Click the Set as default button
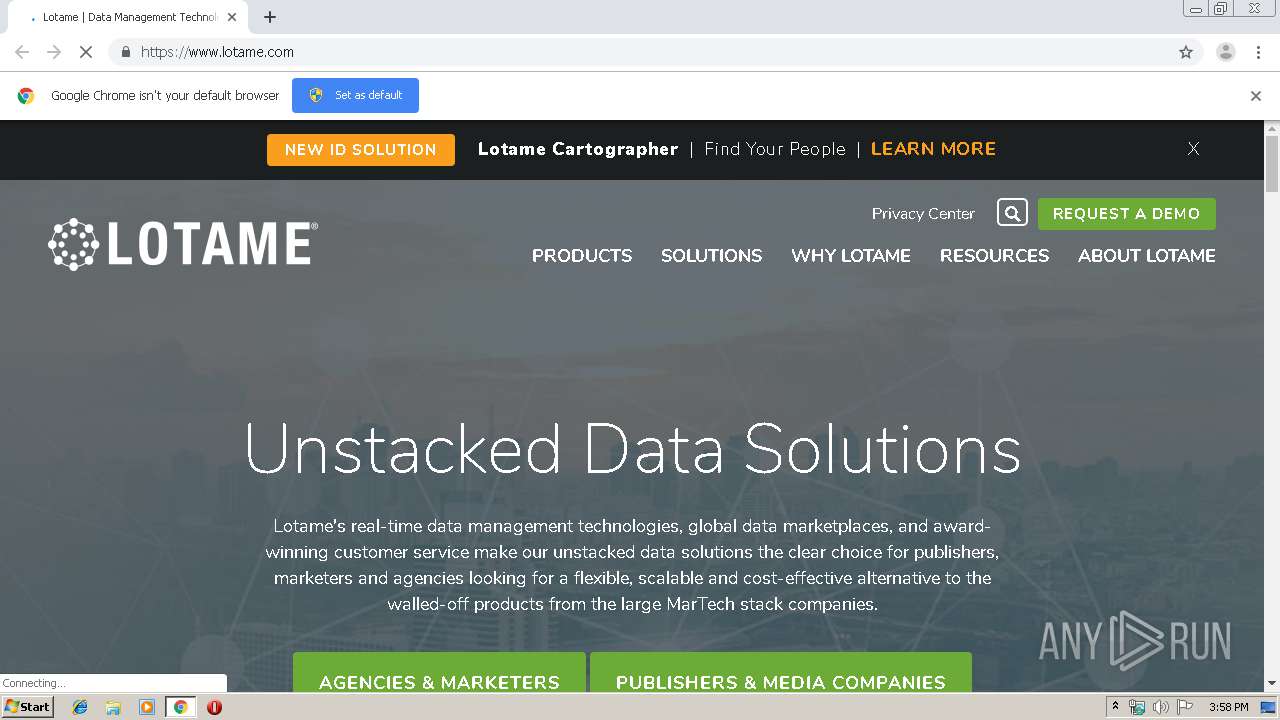 (355, 95)
